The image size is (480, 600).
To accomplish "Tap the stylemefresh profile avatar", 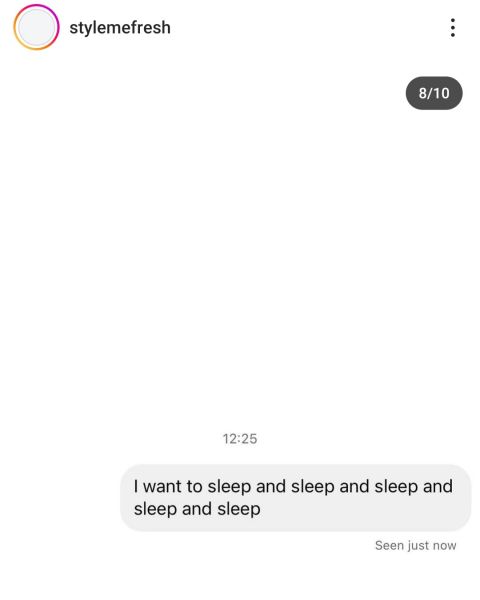I will point(36,27).
